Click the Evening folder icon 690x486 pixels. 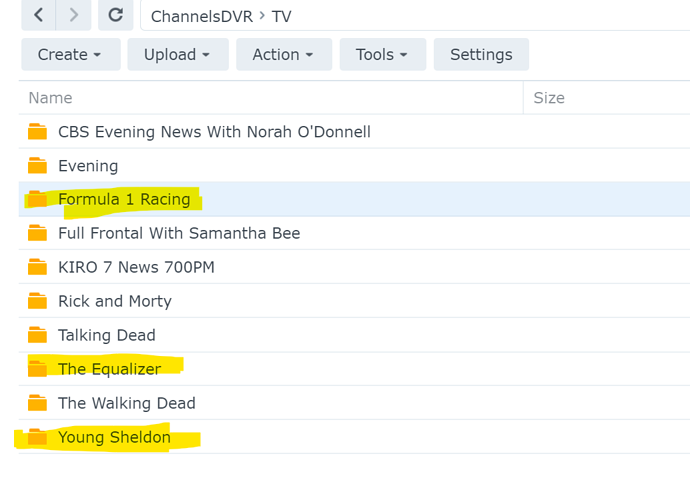[38, 166]
